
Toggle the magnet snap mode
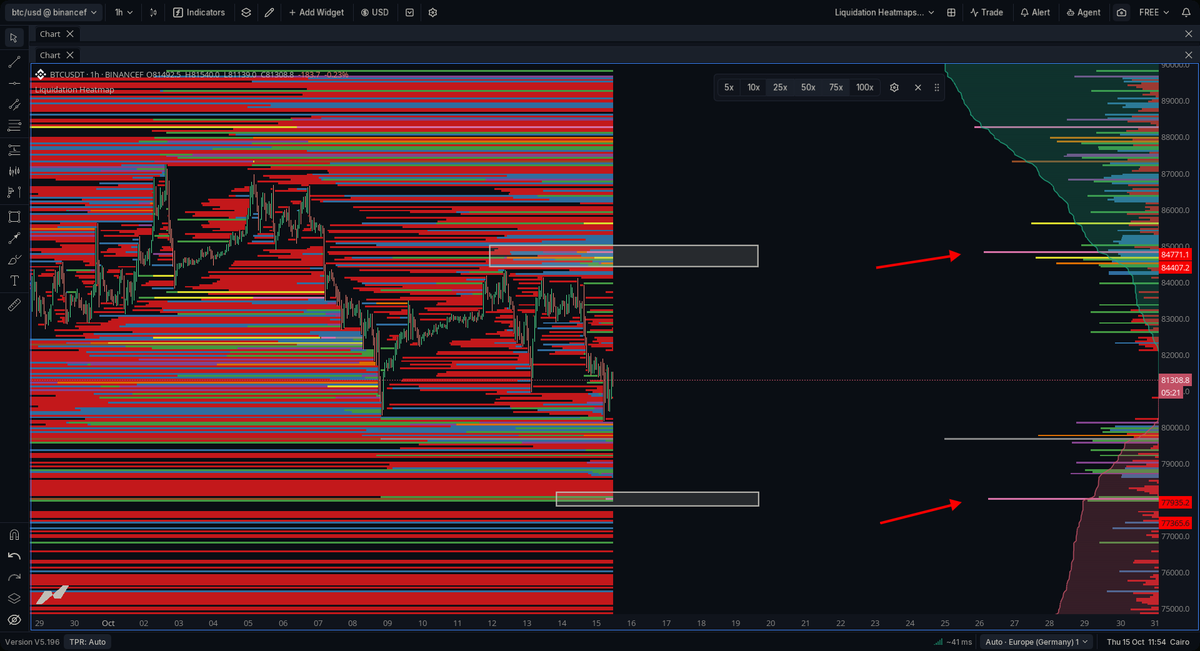(14, 534)
